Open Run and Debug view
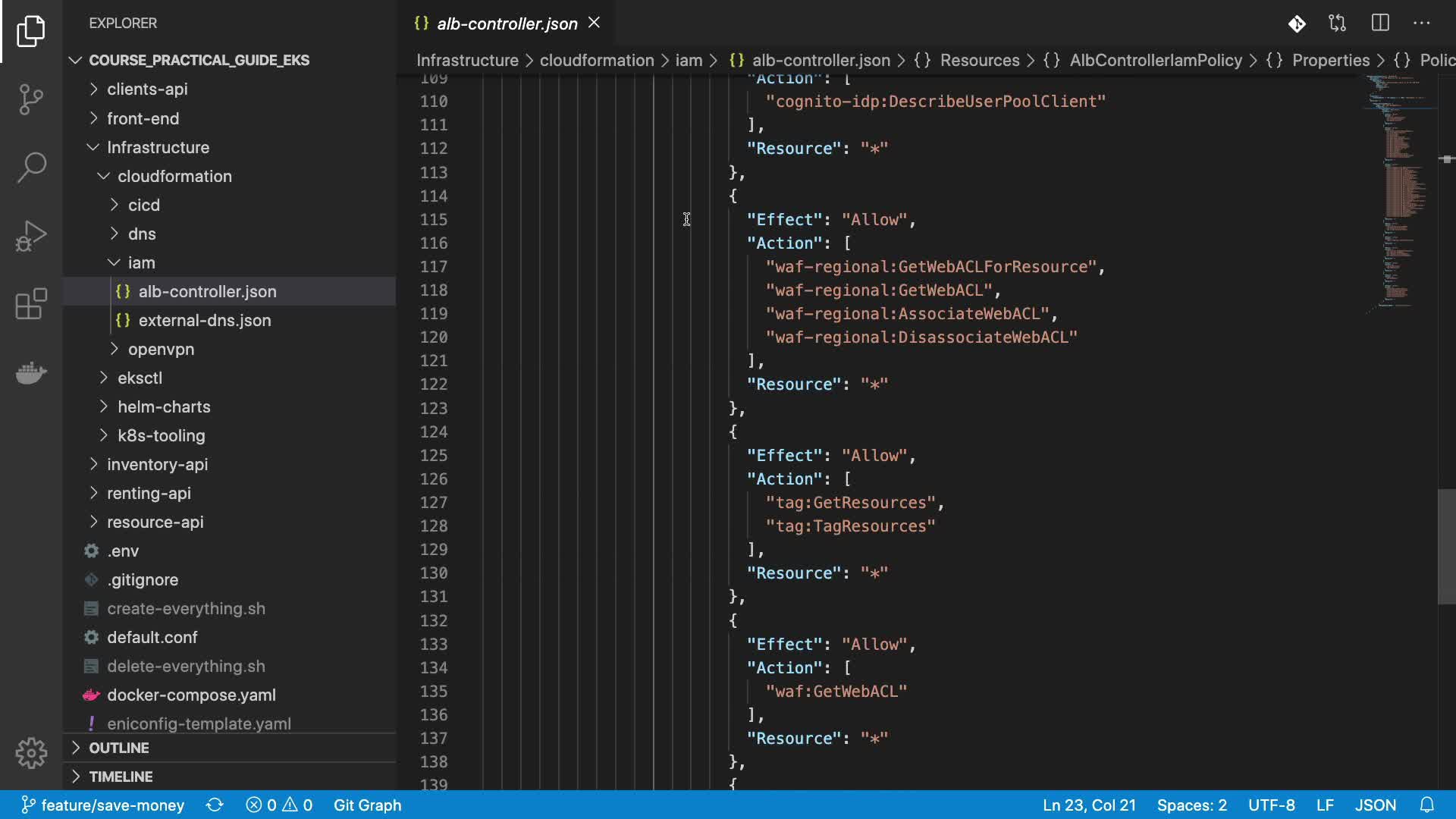1456x819 pixels. click(30, 236)
